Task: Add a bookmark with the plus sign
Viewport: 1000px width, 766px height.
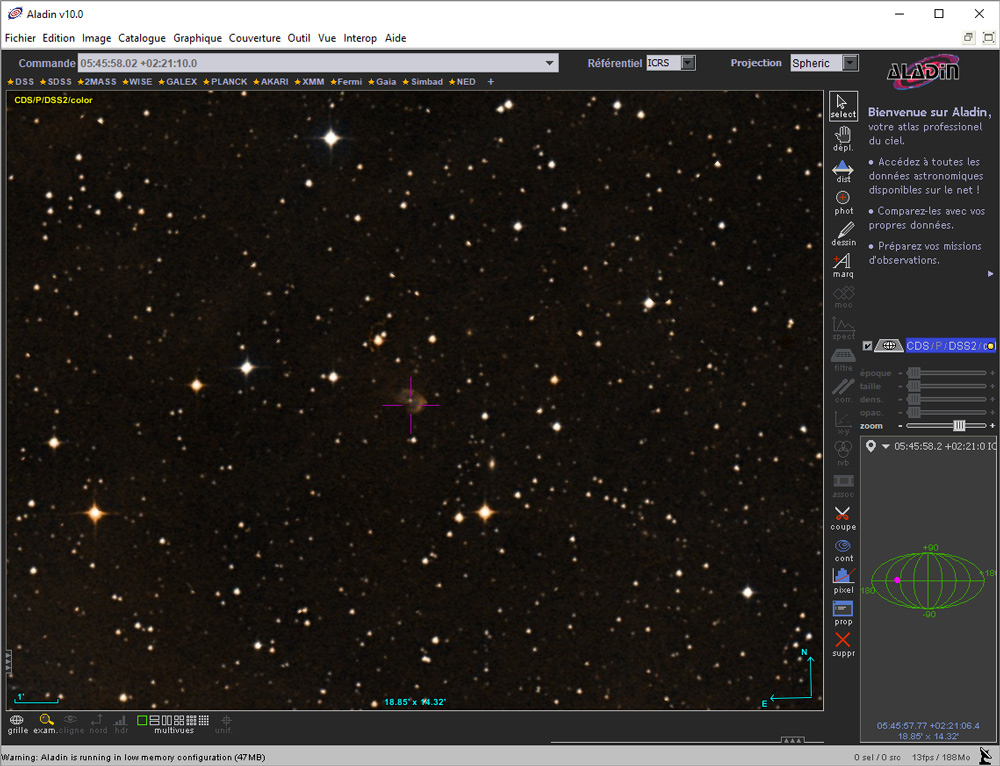Action: (490, 82)
